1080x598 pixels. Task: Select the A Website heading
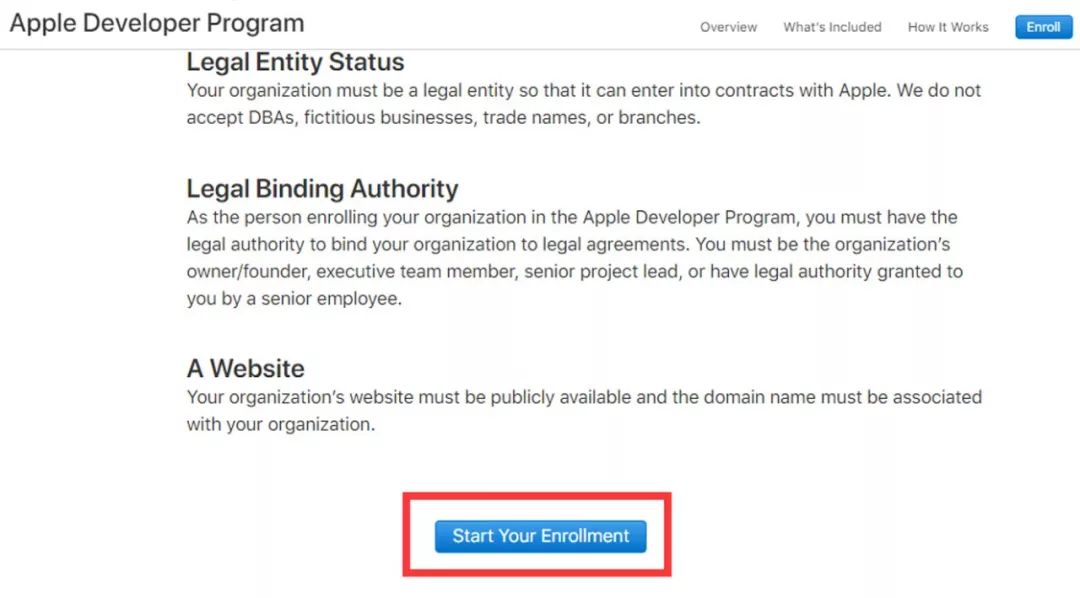(x=245, y=368)
